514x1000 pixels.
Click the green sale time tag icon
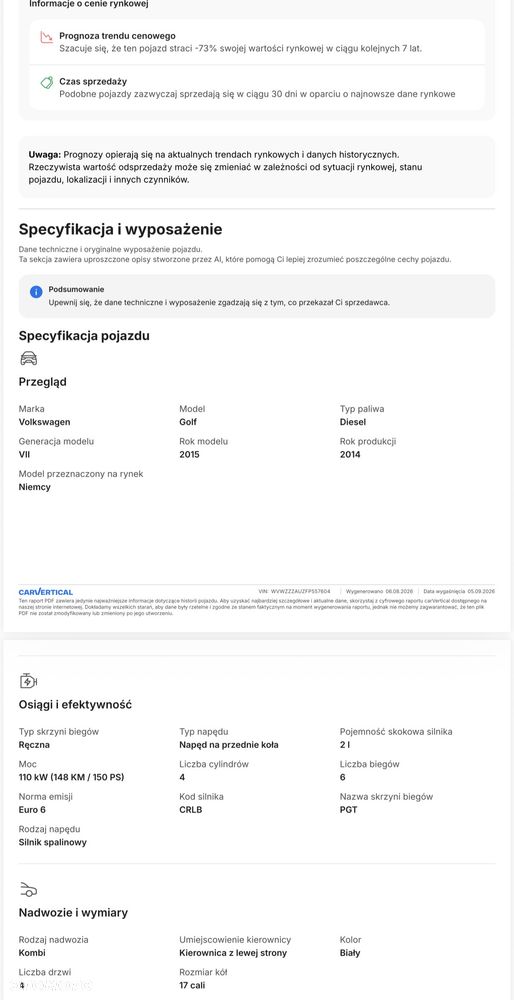[x=46, y=82]
